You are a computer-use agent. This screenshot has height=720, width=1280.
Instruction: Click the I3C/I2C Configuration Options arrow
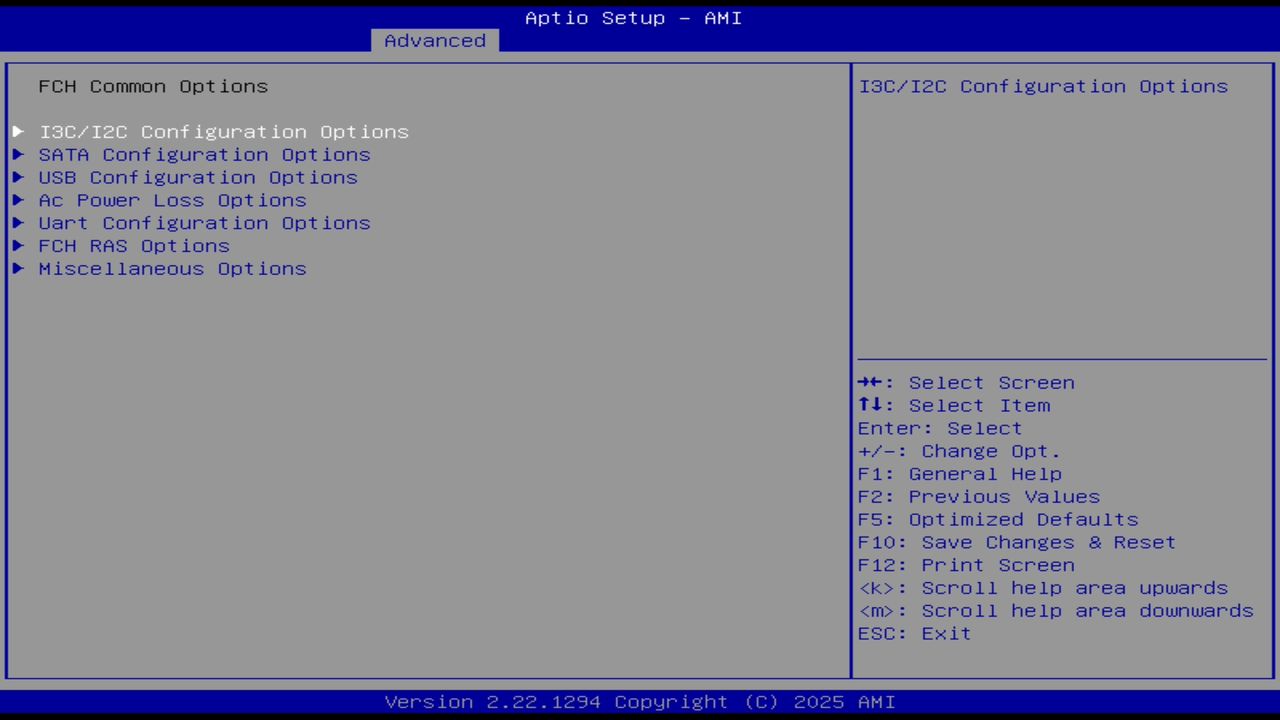(18, 131)
